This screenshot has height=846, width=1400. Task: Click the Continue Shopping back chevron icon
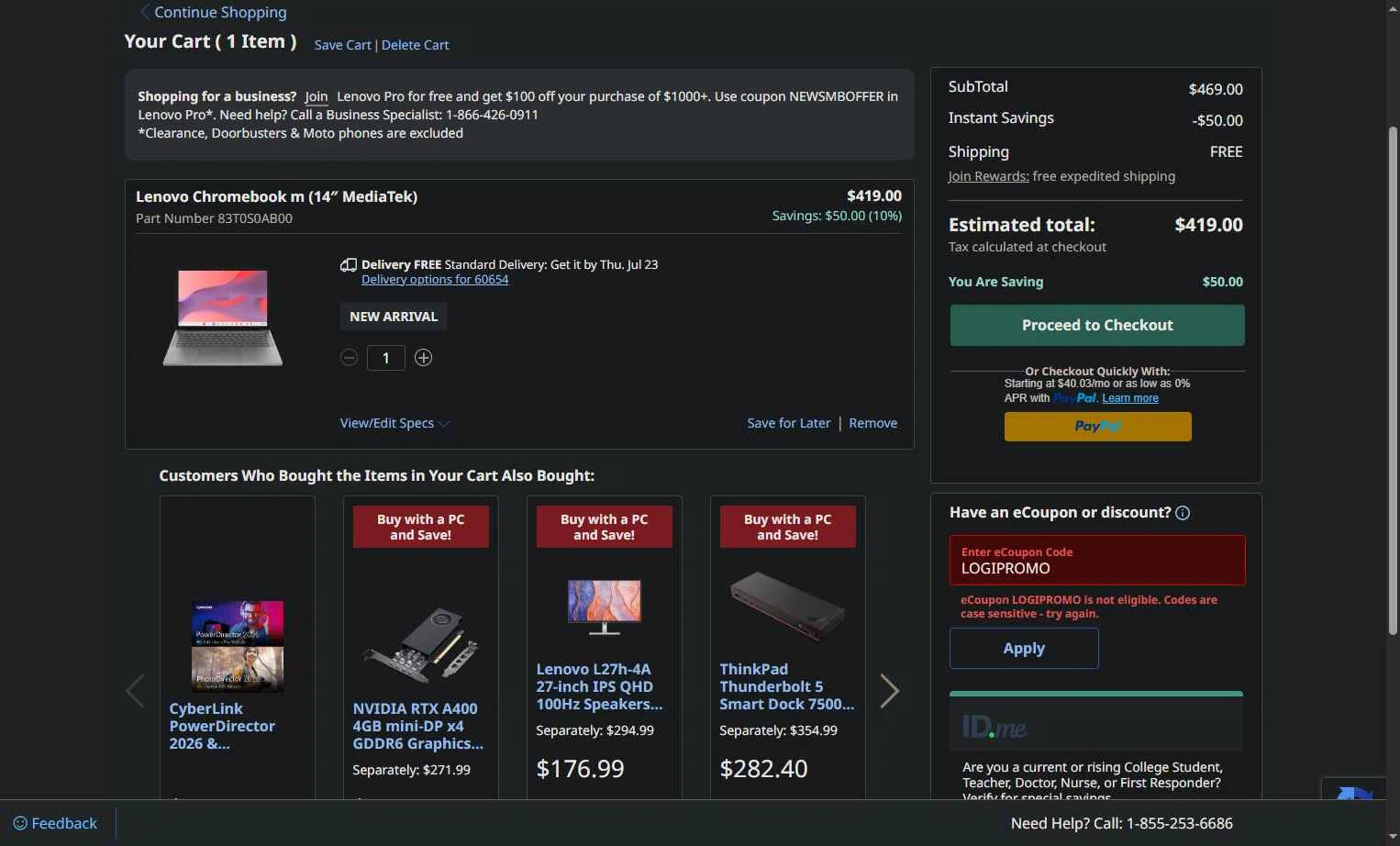pos(144,12)
